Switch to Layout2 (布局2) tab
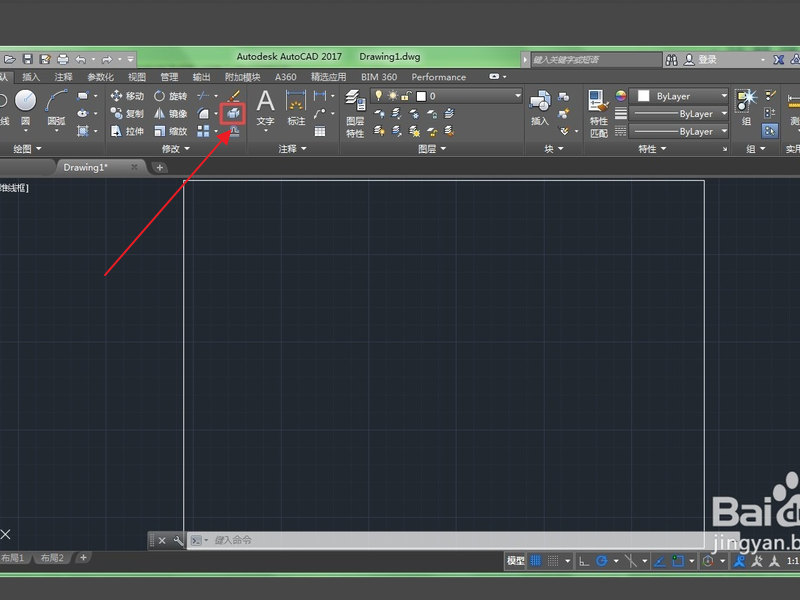The height and width of the screenshot is (600, 800). [52, 558]
